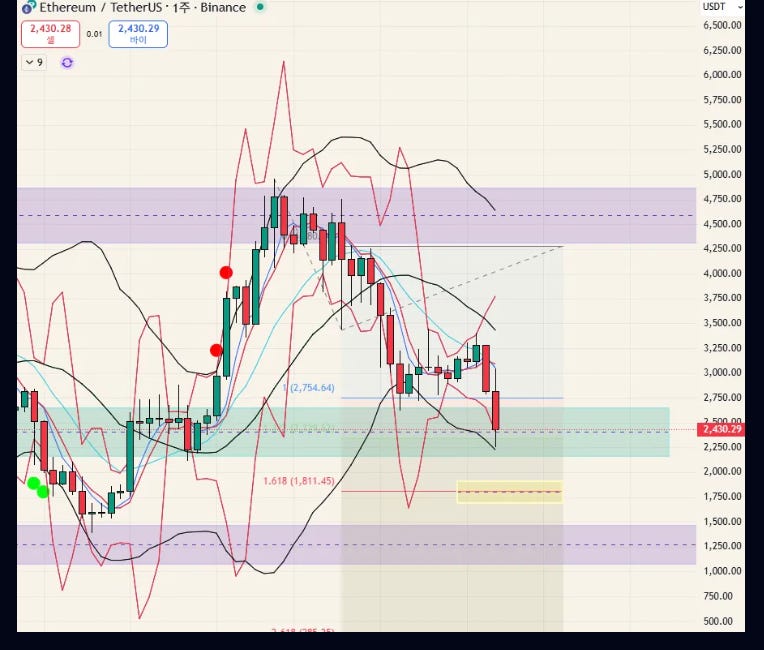
Task: Click the green market status dot
Action: tap(261, 7)
